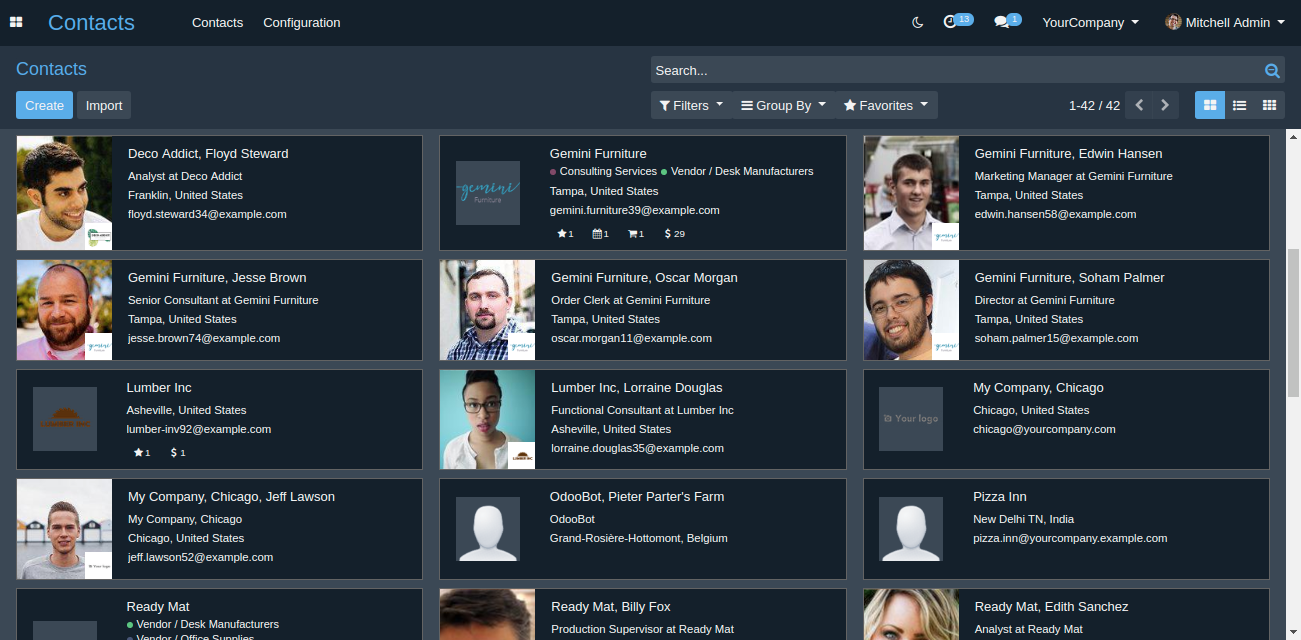Click the shopping cart icon on Gemini Furniture

click(633, 234)
